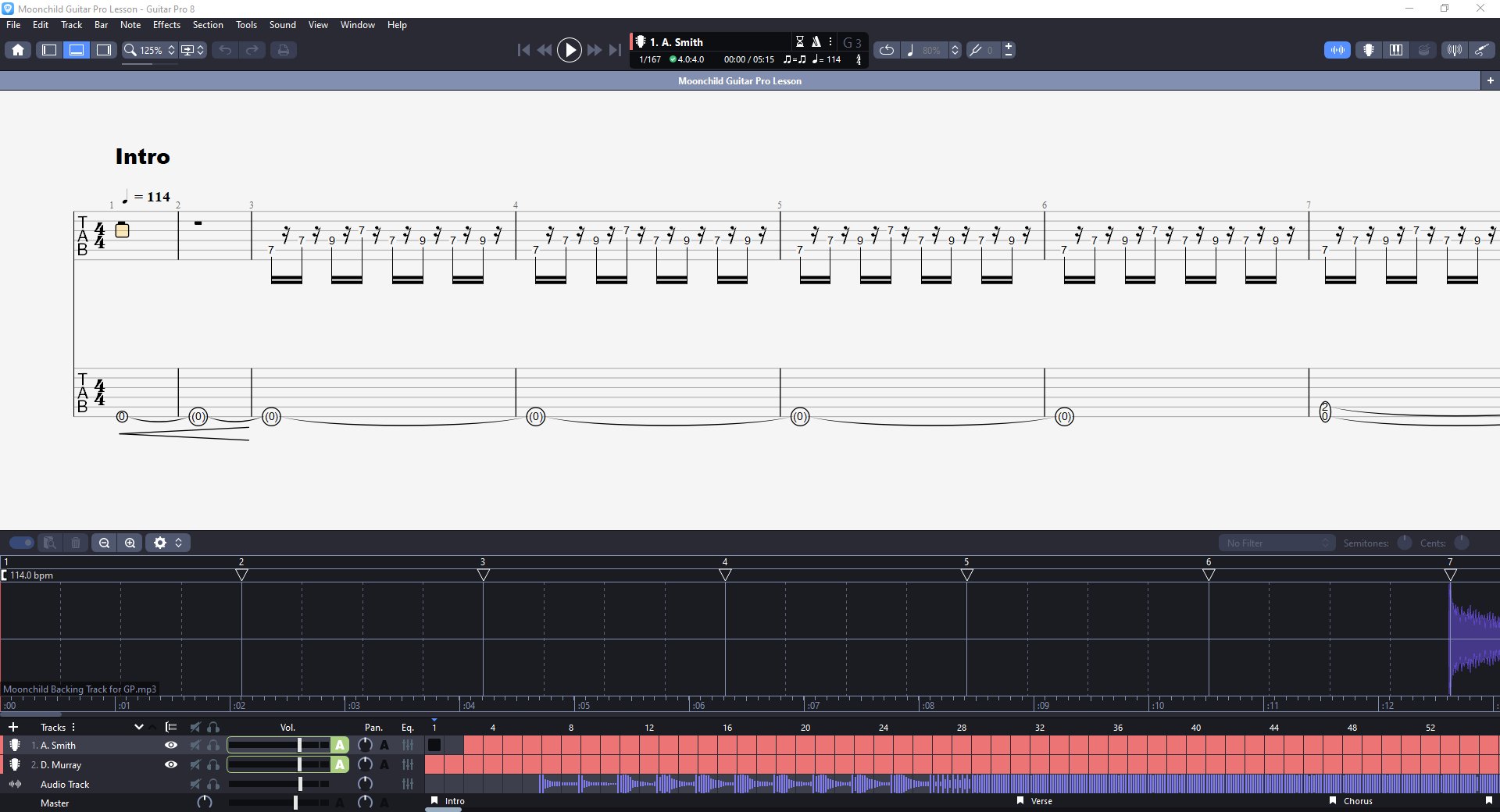Add a new document tab with plus
This screenshot has height=812, width=1500.
[1490, 80]
